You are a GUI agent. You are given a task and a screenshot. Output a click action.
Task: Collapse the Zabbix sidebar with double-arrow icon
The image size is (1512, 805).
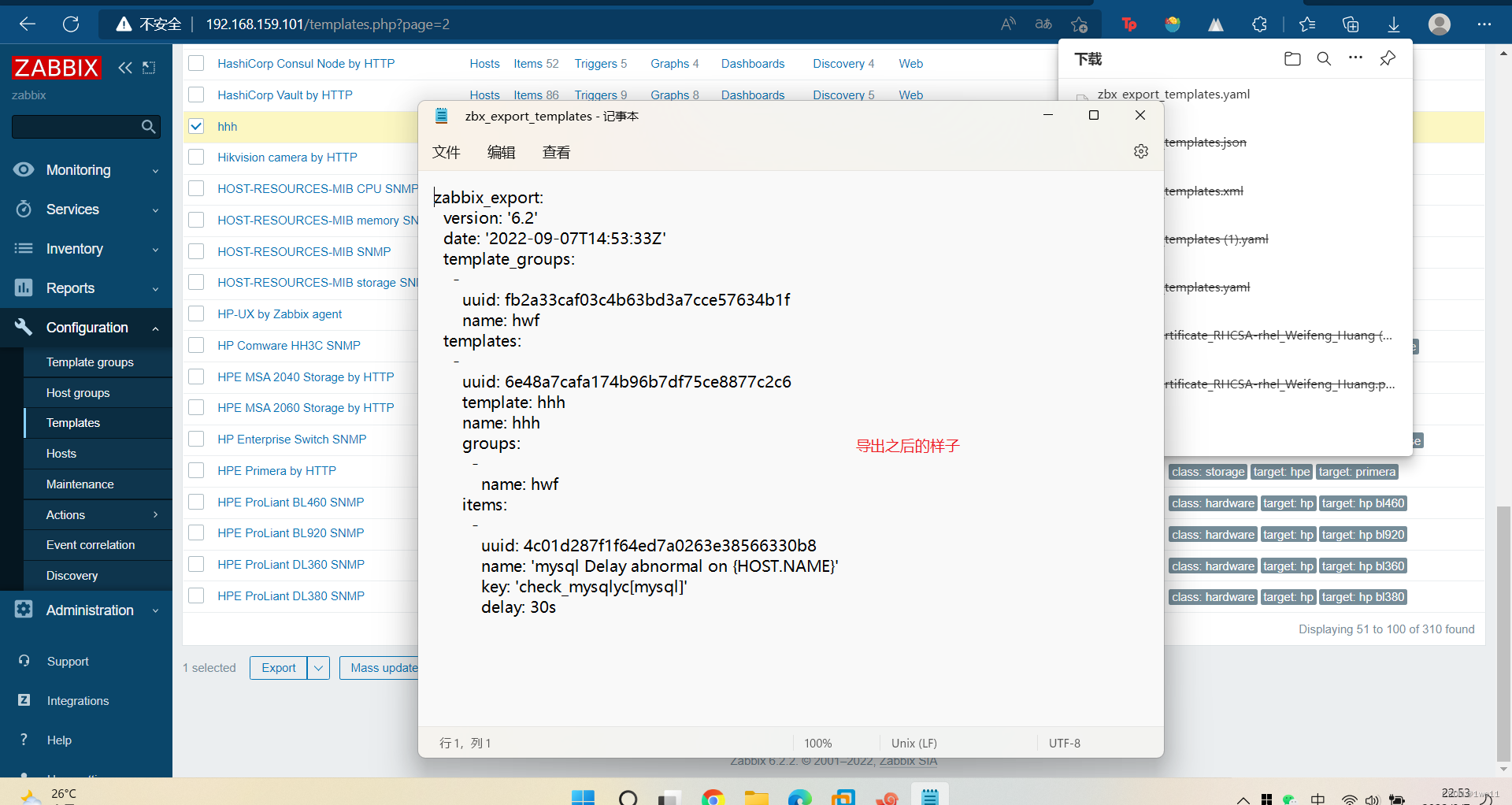pyautogui.click(x=125, y=68)
